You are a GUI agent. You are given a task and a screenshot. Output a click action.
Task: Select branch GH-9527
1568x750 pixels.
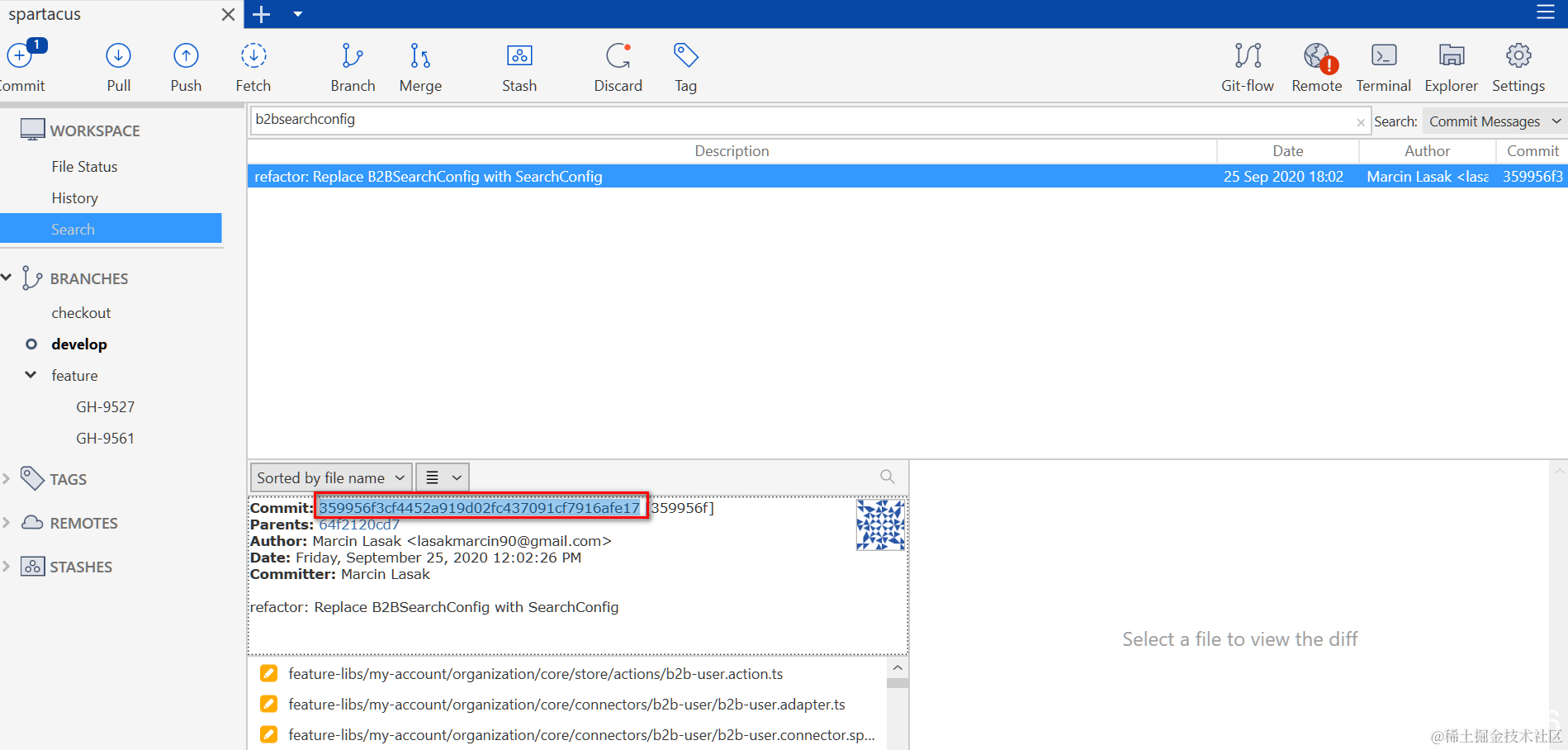(x=105, y=407)
